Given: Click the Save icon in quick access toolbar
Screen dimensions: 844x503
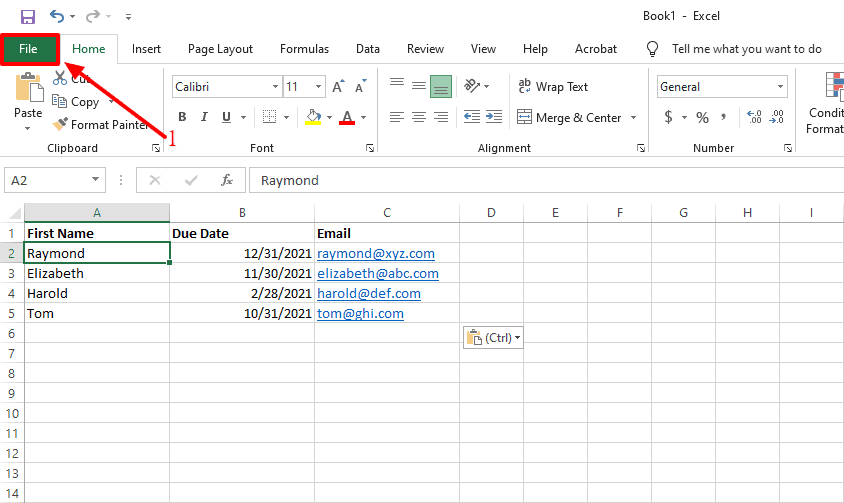Looking at the screenshot, I should [x=27, y=17].
